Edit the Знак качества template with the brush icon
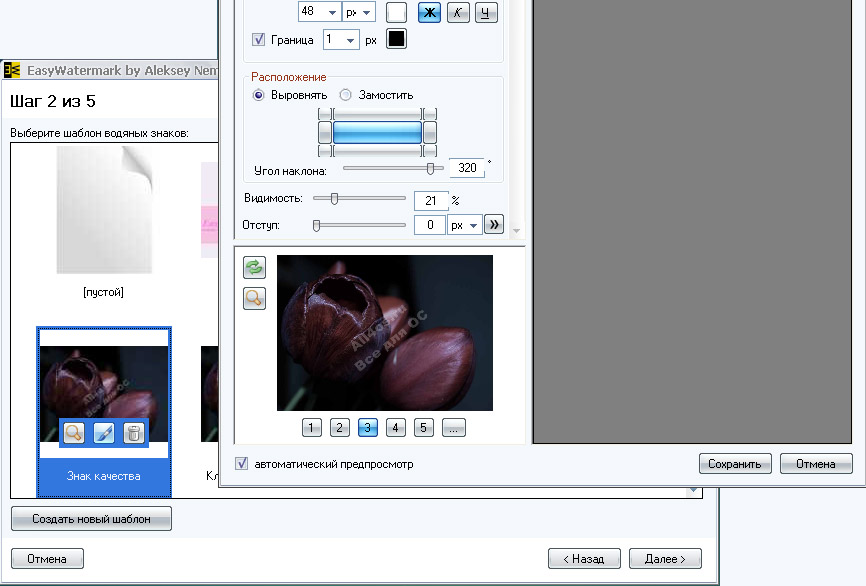The image size is (866, 586). click(x=104, y=433)
